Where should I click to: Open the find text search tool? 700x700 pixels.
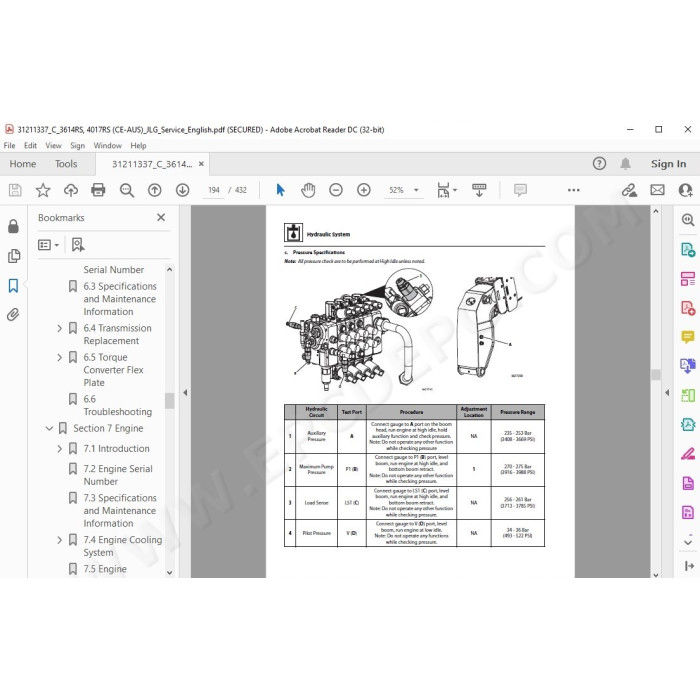(127, 190)
